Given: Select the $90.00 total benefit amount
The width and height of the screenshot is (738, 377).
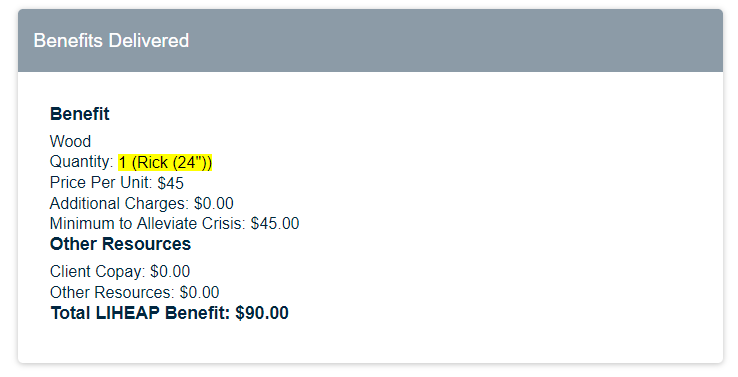Looking at the screenshot, I should tap(262, 313).
